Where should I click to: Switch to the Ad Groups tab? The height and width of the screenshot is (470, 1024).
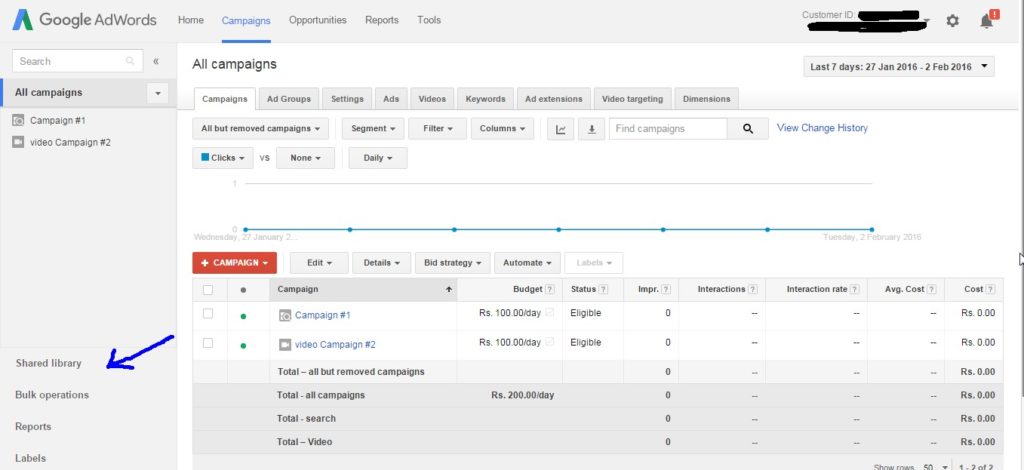point(289,99)
